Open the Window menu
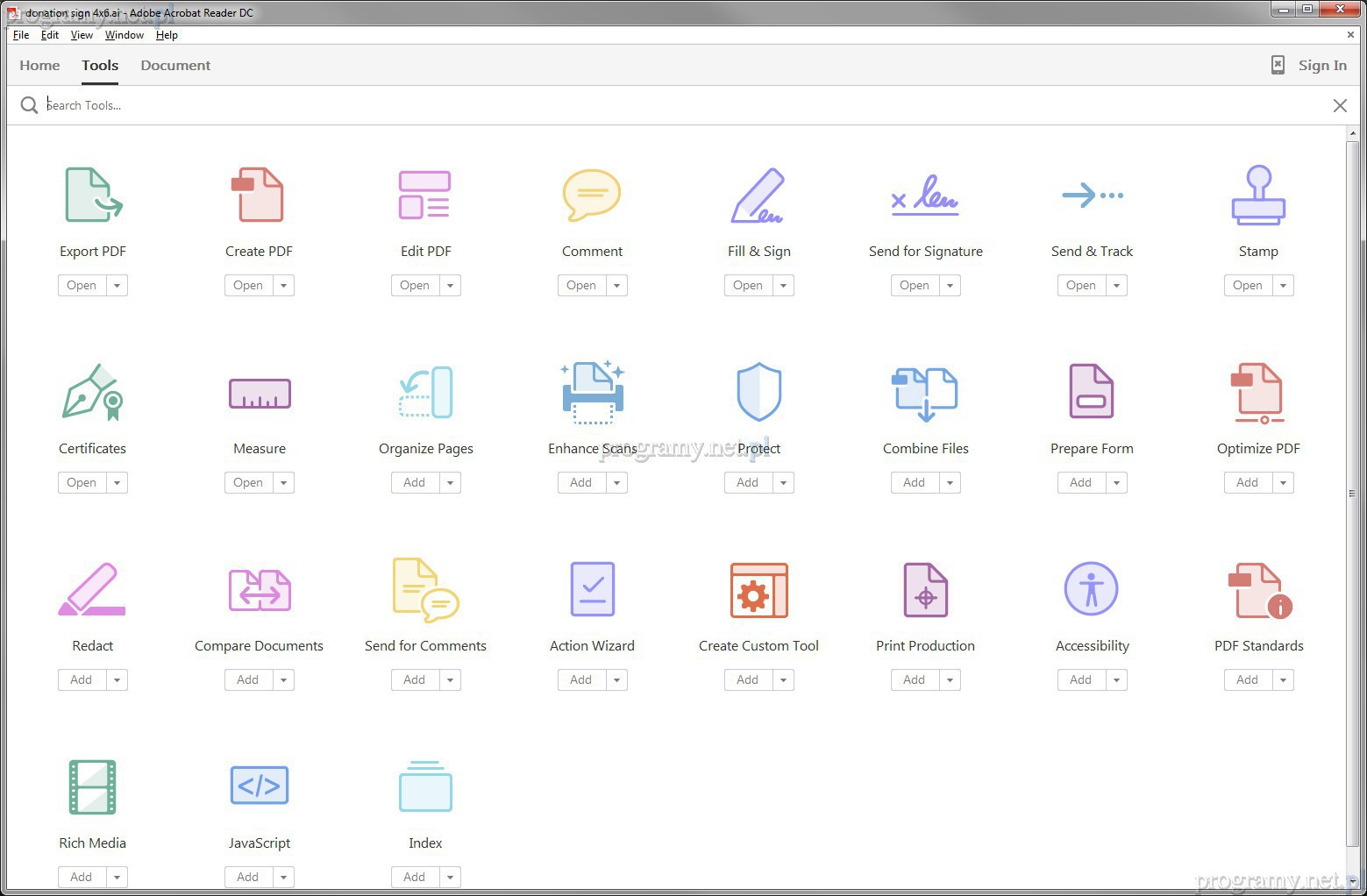 [124, 35]
